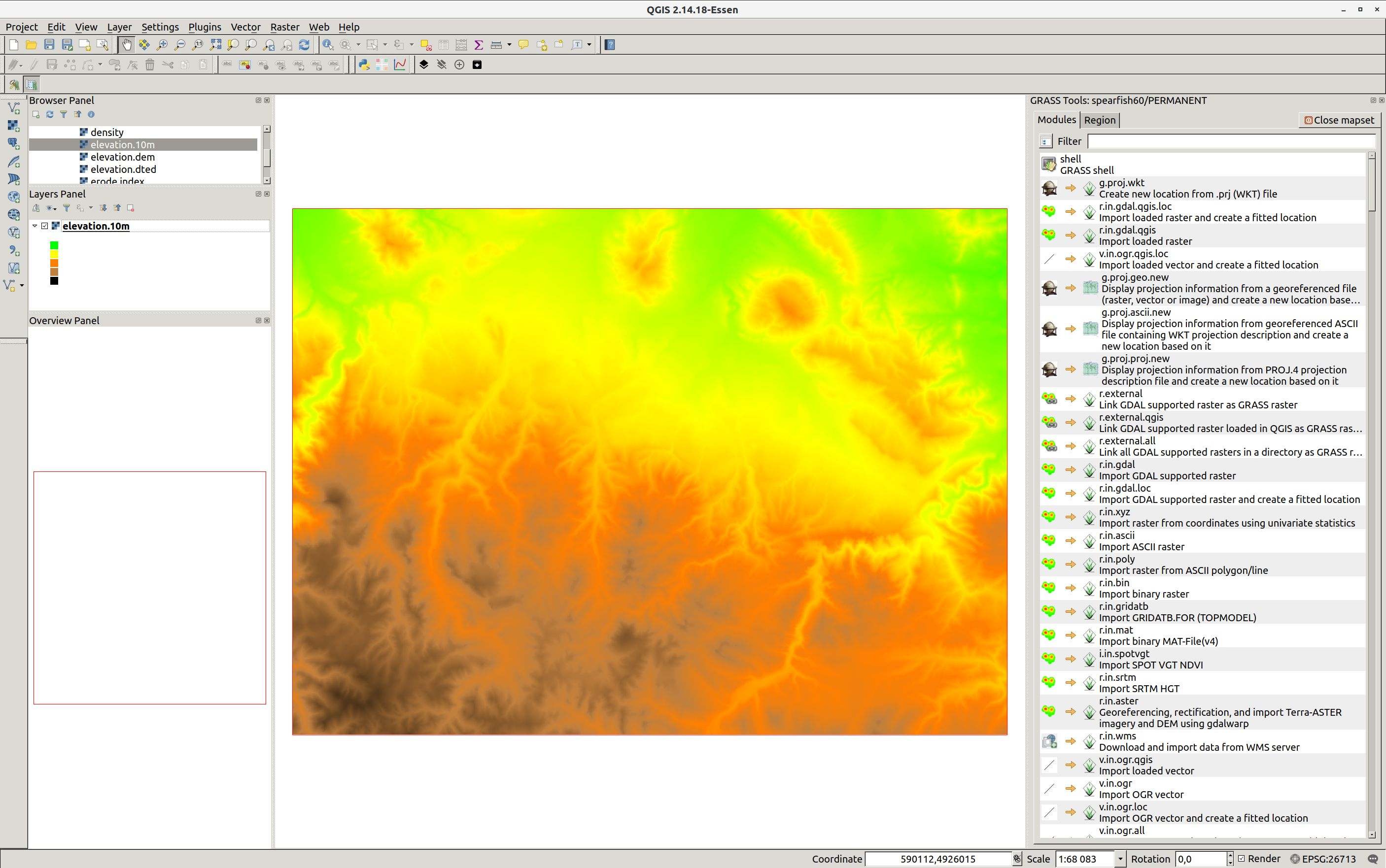Click into the GRASS modules Filter field
The width and height of the screenshot is (1386, 868).
pos(1232,141)
